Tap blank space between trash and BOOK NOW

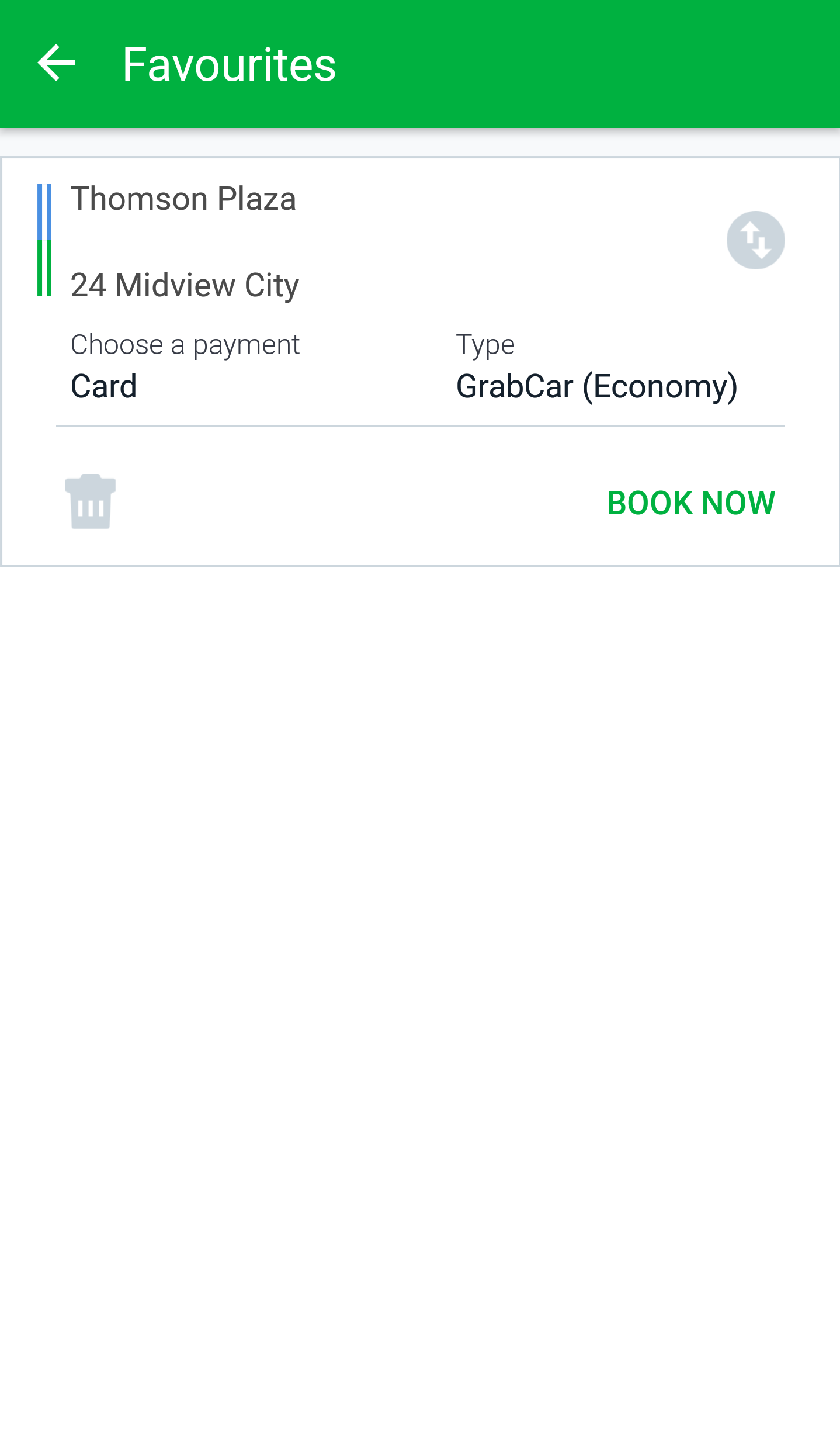350,501
